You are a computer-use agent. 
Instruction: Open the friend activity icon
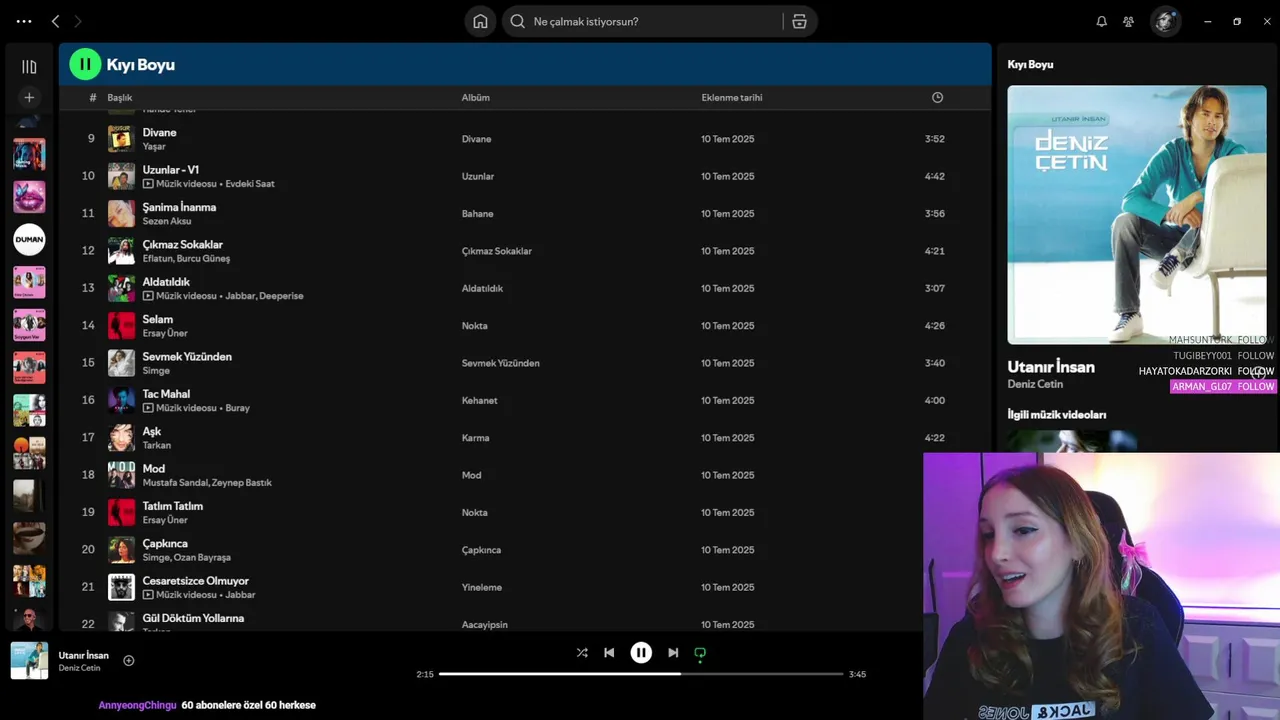1128,21
